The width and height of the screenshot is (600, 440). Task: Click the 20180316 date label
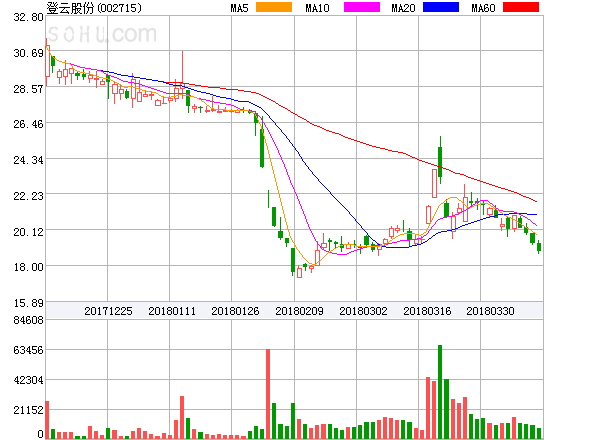[x=427, y=311]
